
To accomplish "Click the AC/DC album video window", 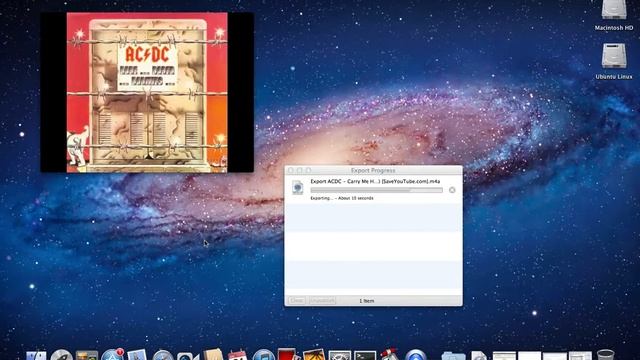I will [x=147, y=92].
